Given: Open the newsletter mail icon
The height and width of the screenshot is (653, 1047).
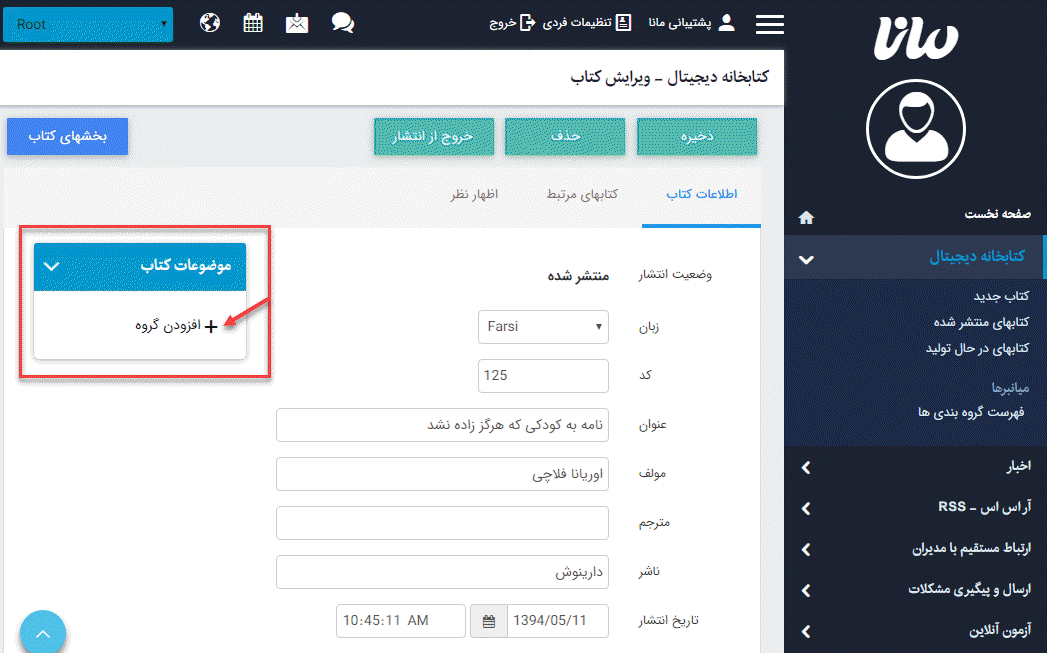Looking at the screenshot, I should pyautogui.click(x=297, y=21).
